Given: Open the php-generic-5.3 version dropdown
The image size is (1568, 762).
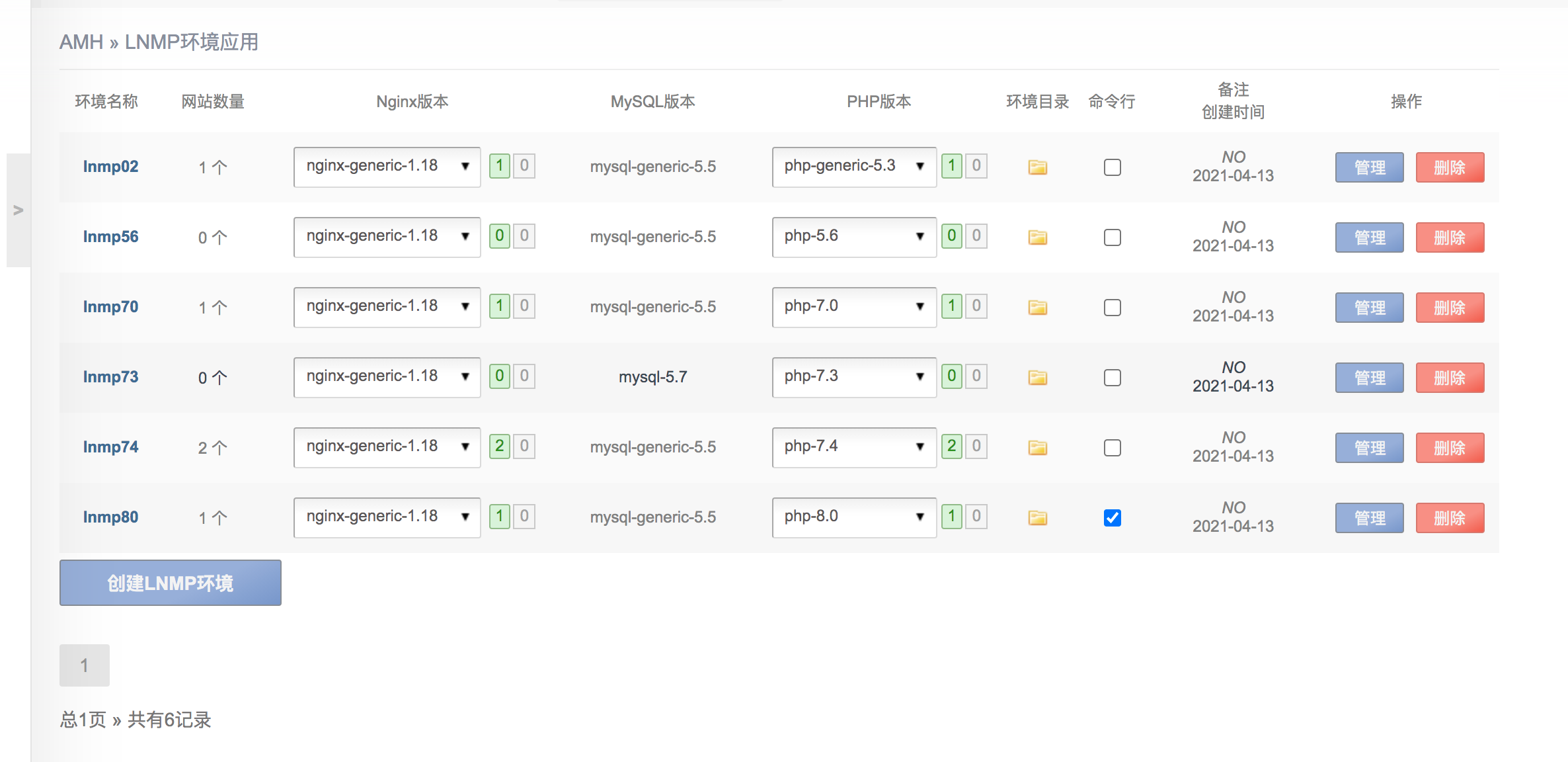Looking at the screenshot, I should click(853, 166).
